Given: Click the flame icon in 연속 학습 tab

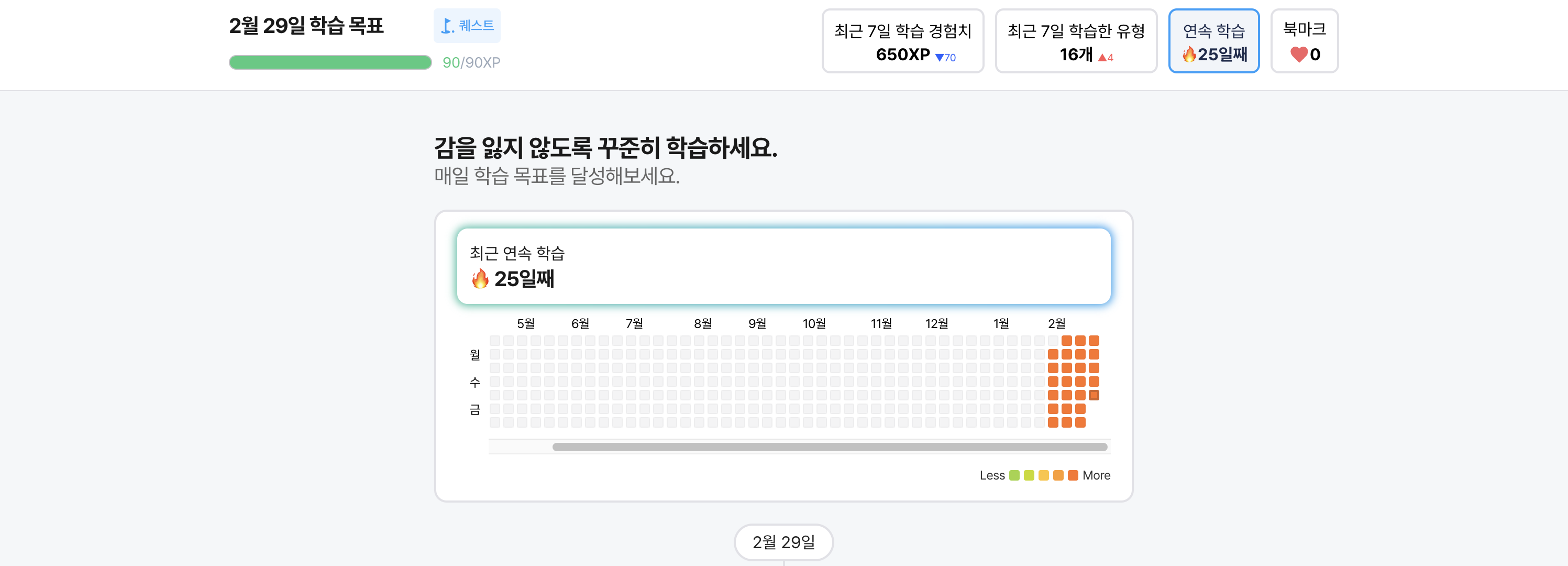Looking at the screenshot, I should click(1189, 55).
